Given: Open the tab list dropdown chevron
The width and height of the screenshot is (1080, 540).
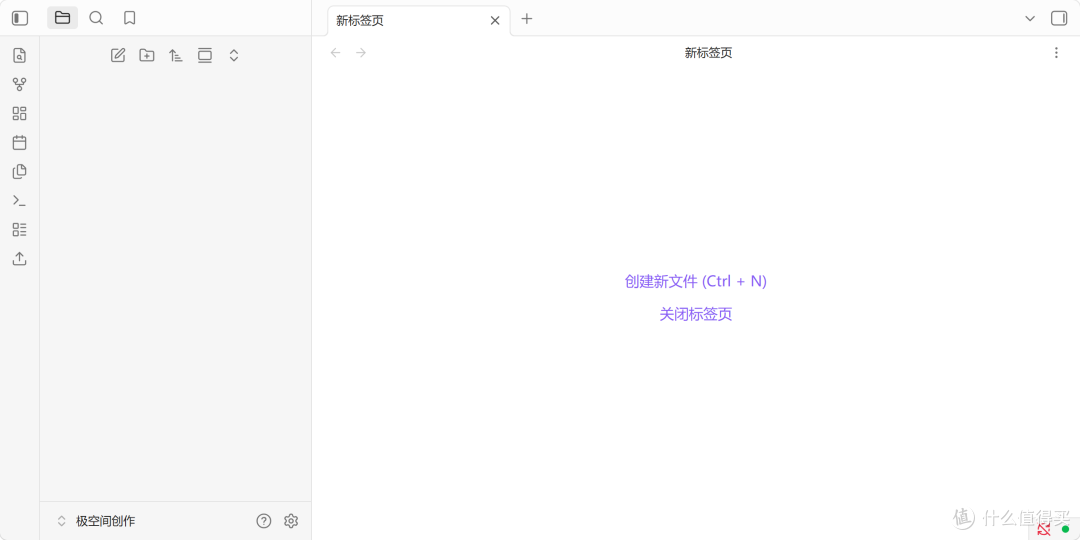Looking at the screenshot, I should 1030,19.
